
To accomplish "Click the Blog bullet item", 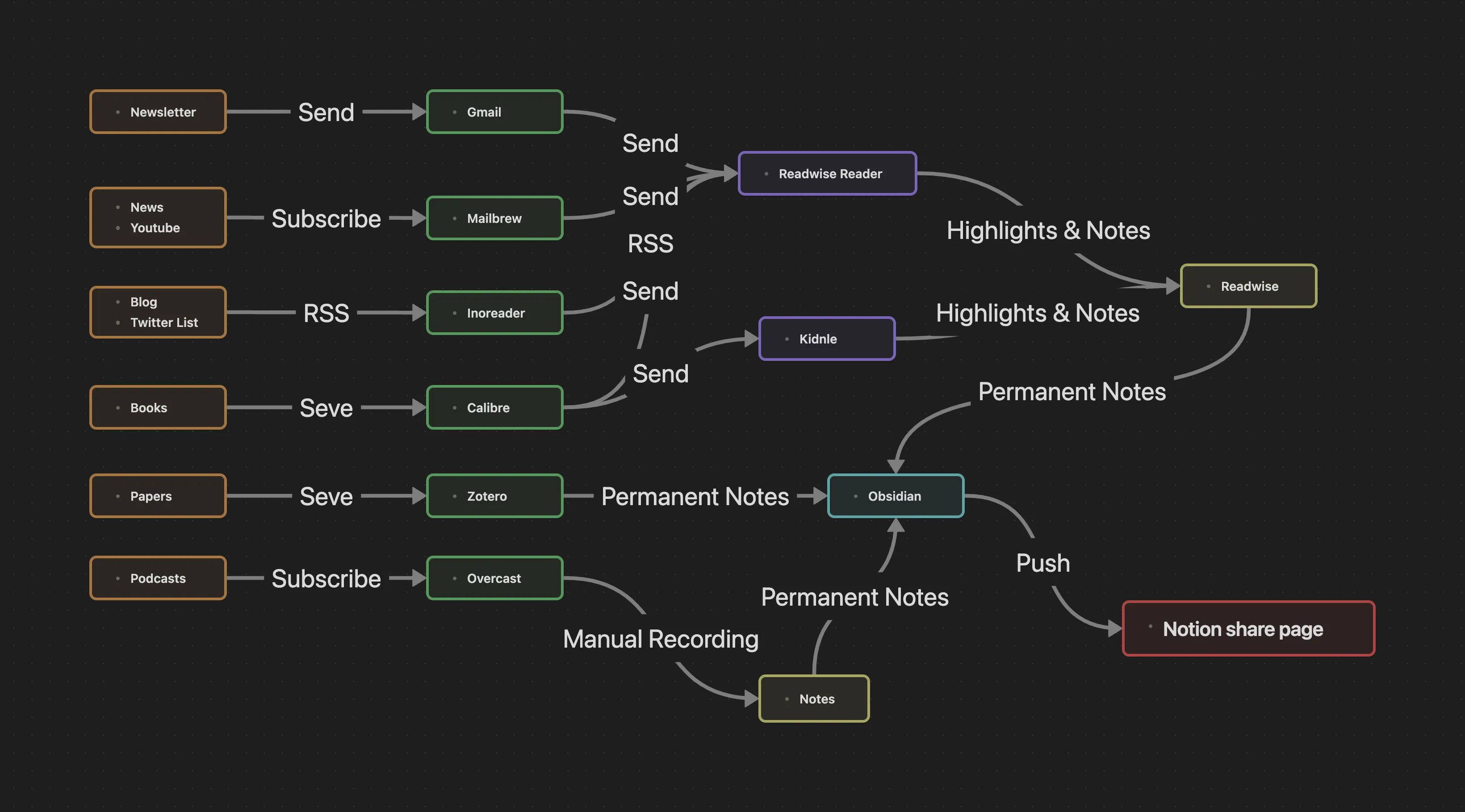I will click(x=144, y=302).
